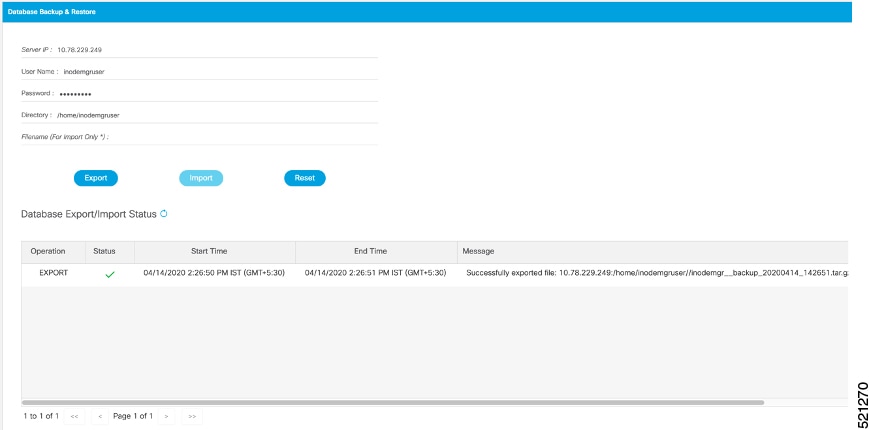This screenshot has height=430, width=869.
Task: Focus the Filename (For Import Only) field
Action: 200,137
